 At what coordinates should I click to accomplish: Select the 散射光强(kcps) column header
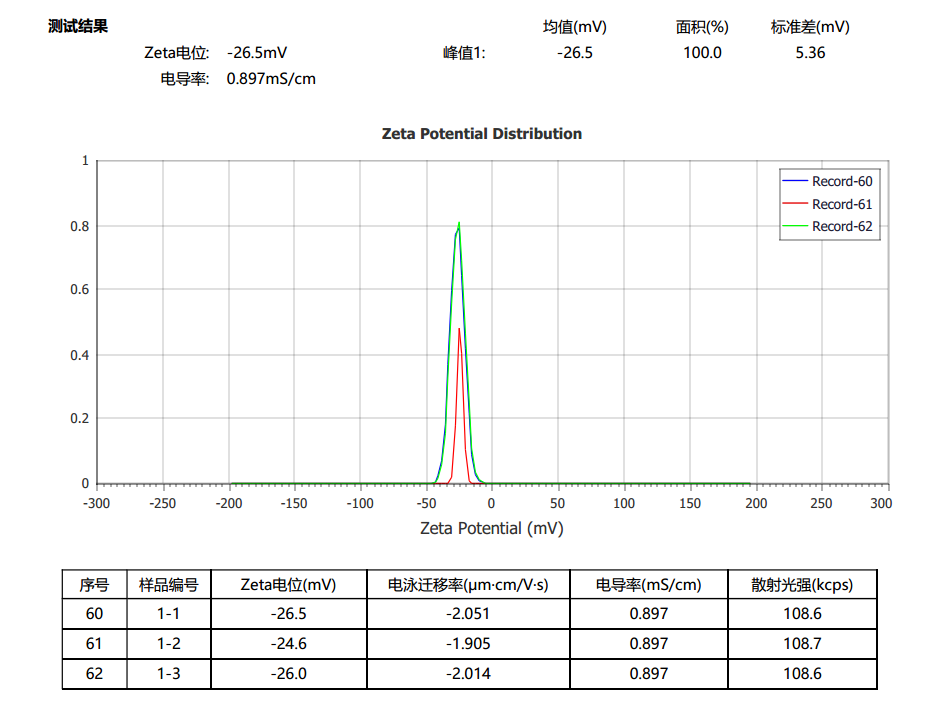[802, 585]
